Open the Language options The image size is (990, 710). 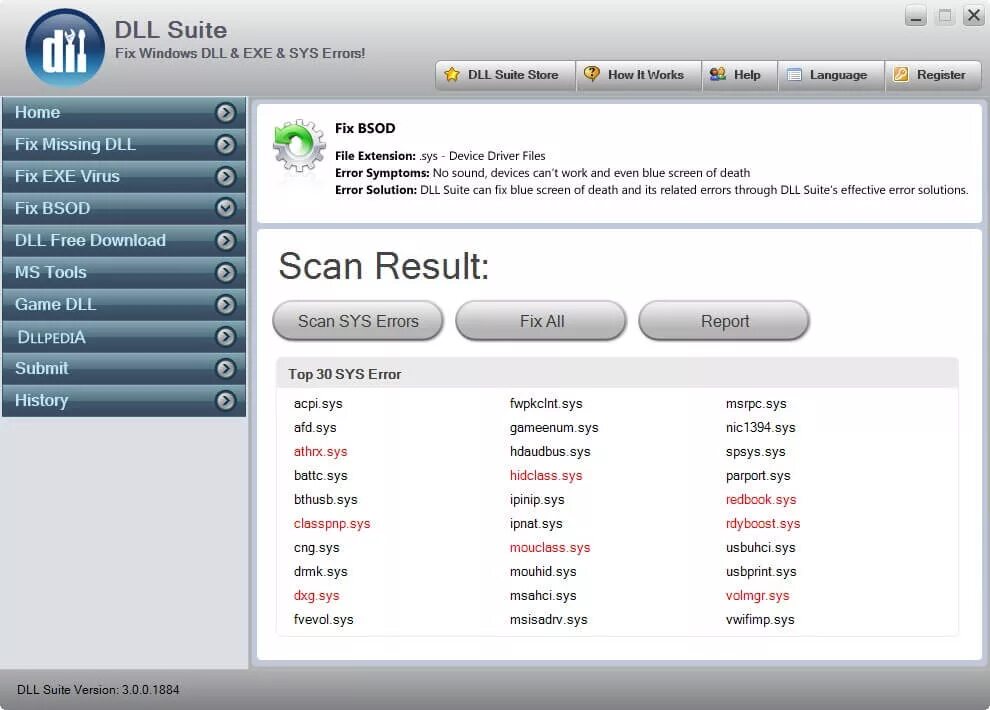pos(831,75)
